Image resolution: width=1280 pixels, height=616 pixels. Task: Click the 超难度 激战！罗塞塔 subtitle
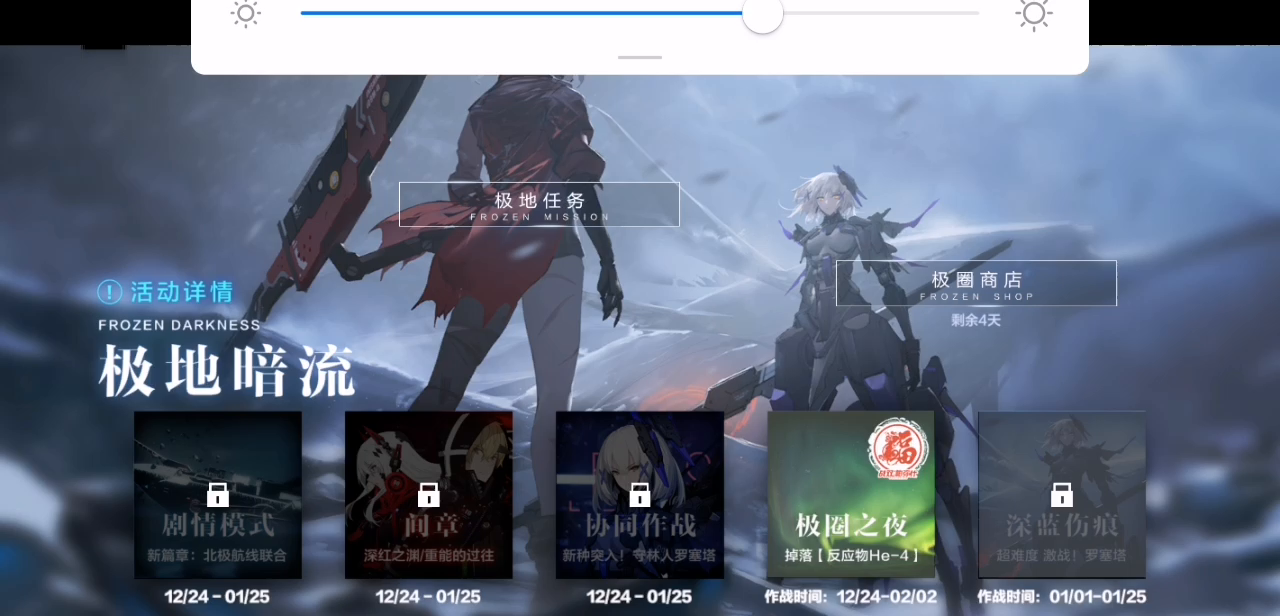(x=1062, y=555)
